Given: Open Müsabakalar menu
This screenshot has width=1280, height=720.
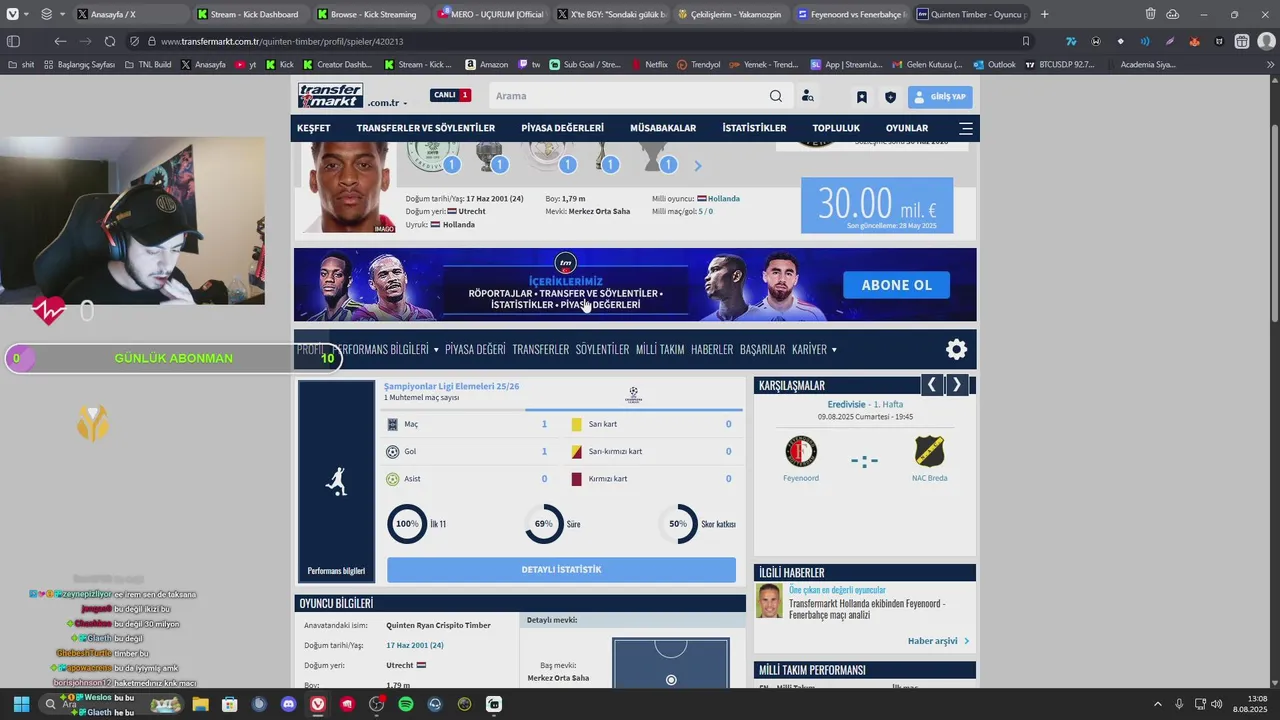Looking at the screenshot, I should click(663, 128).
